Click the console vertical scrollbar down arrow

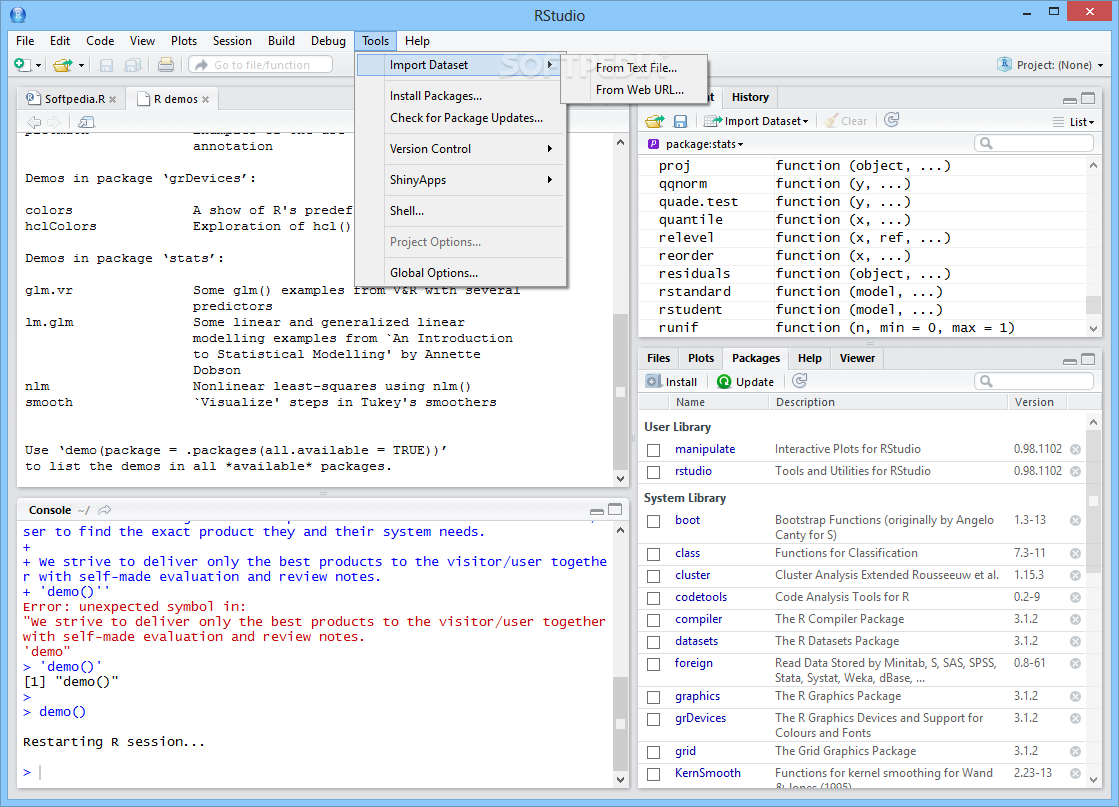pos(620,780)
